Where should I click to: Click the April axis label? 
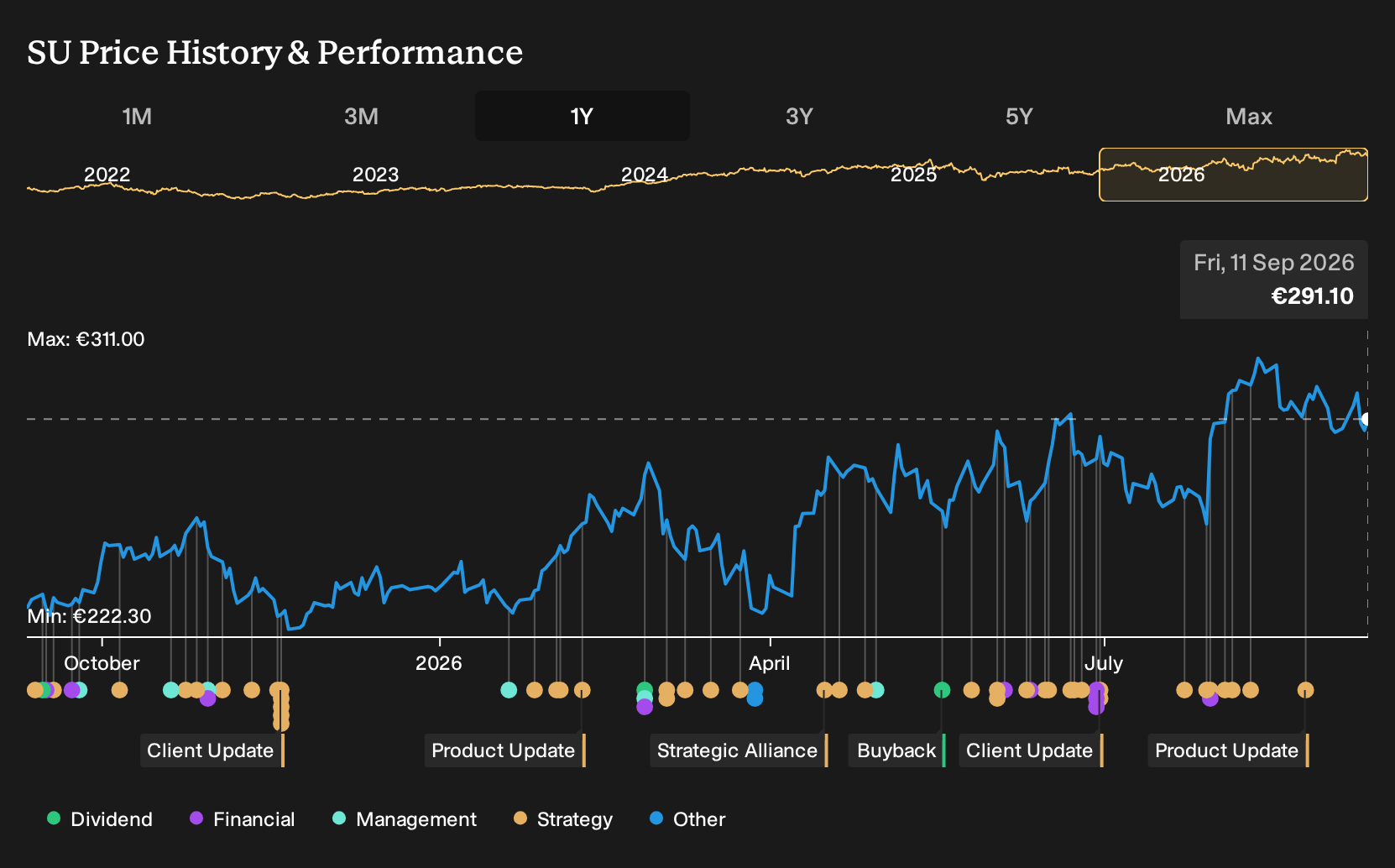coord(770,663)
